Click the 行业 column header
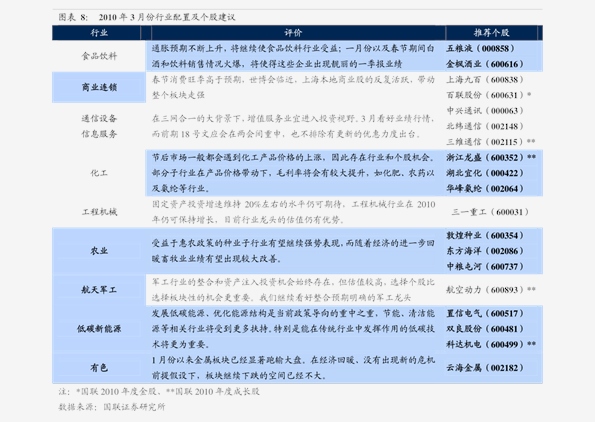This screenshot has width=595, height=422. (x=99, y=33)
